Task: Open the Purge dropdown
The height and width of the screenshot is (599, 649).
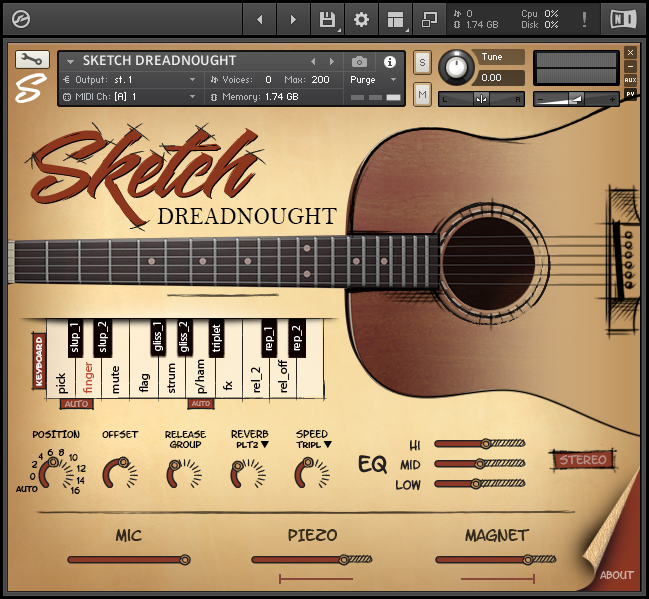Action: (374, 79)
